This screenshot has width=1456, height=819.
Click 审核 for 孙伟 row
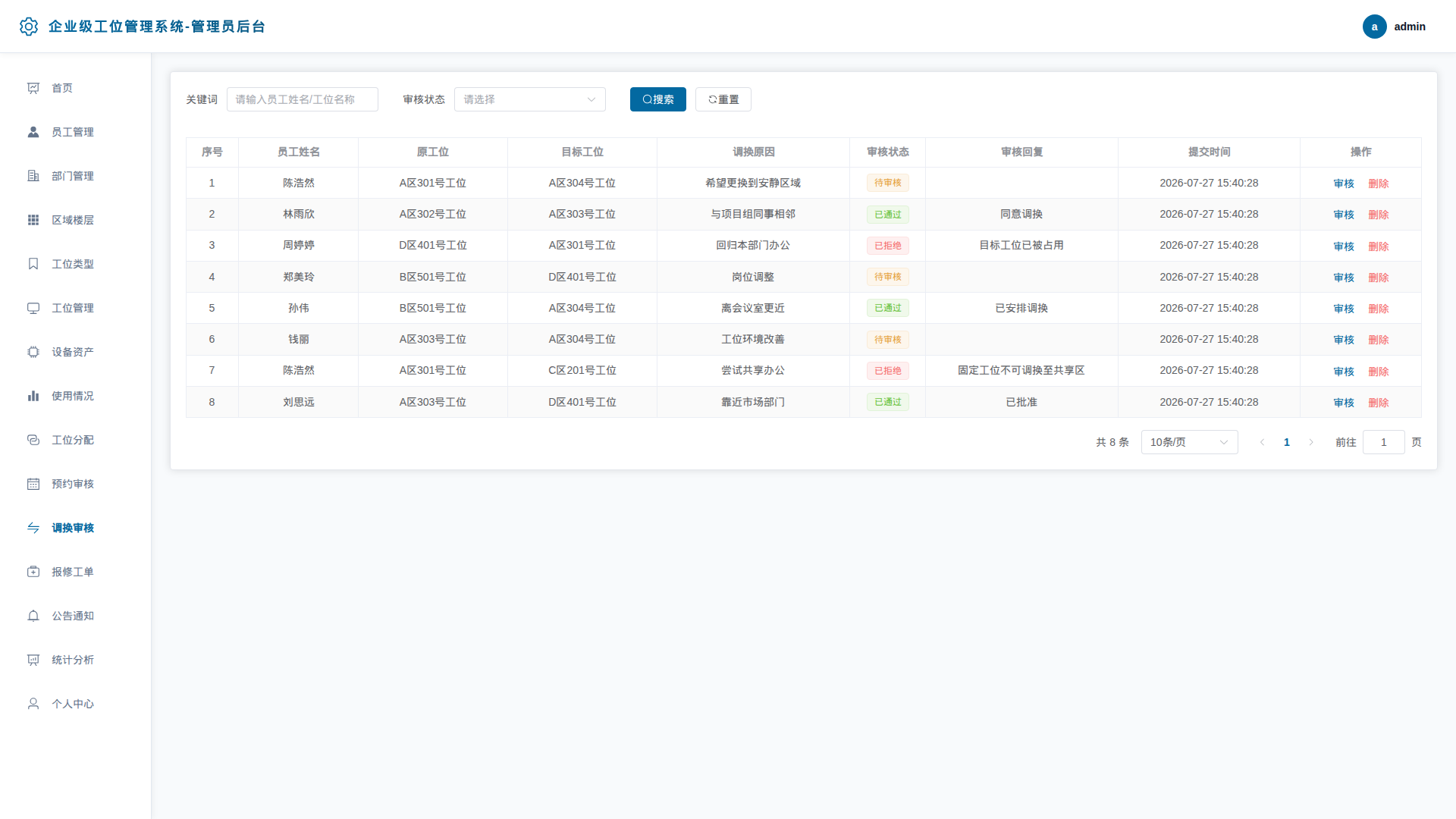tap(1344, 309)
